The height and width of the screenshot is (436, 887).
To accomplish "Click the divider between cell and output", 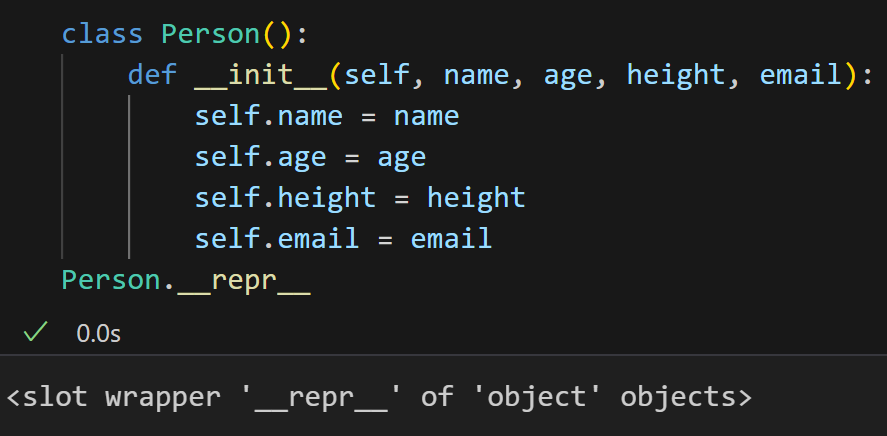I will click(444, 355).
